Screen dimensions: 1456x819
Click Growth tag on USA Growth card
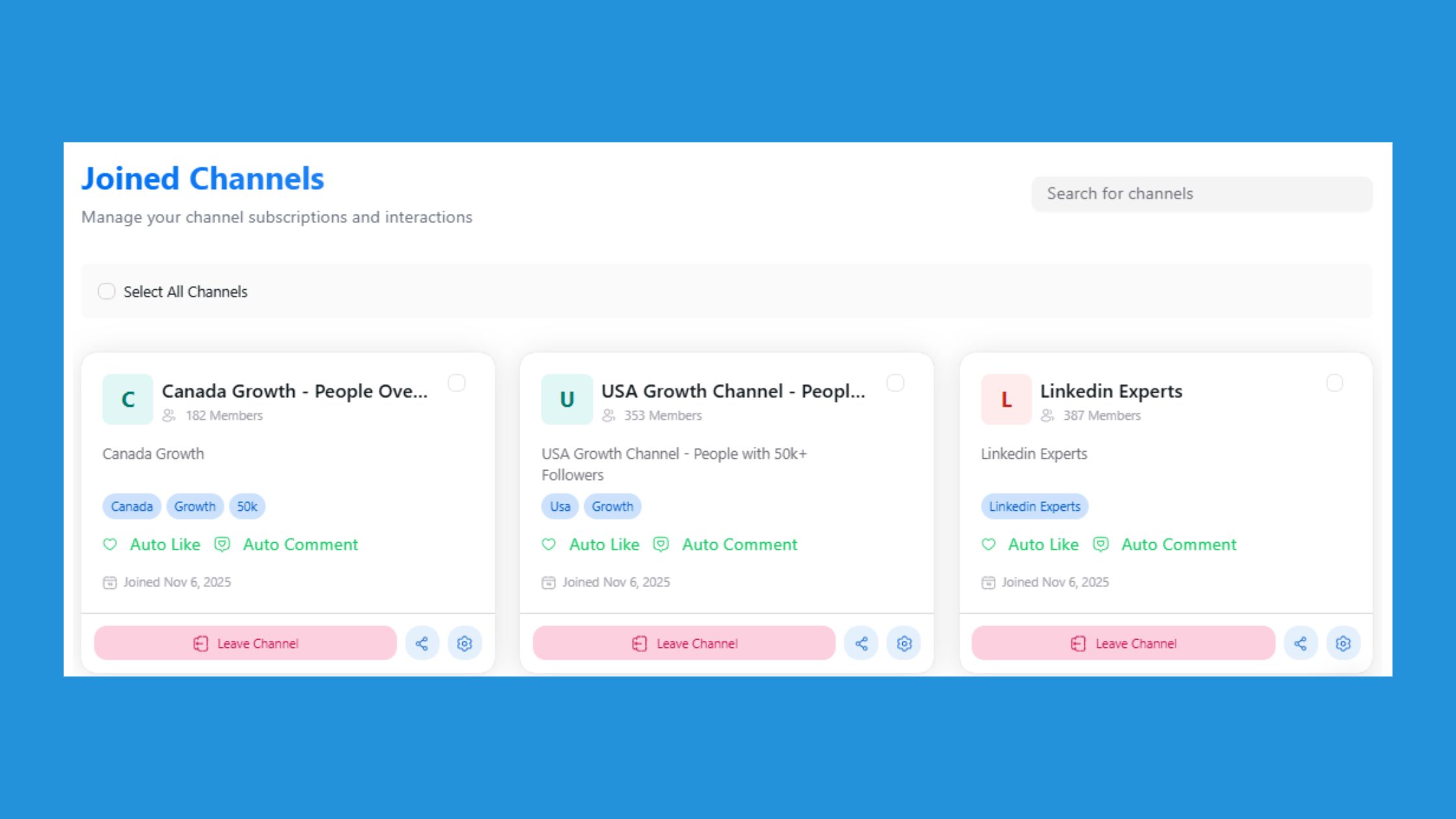coord(612,506)
